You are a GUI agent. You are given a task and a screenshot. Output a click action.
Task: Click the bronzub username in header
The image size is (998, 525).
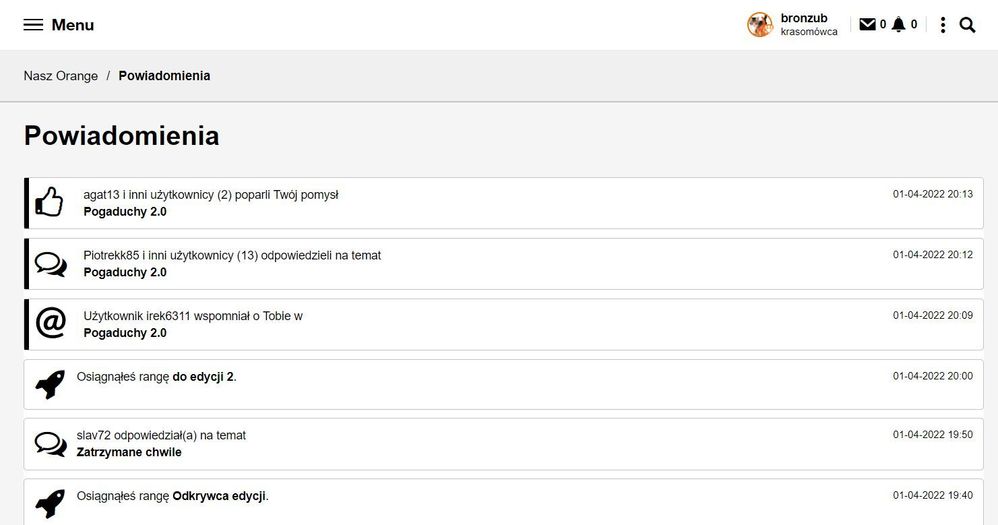[x=804, y=18]
